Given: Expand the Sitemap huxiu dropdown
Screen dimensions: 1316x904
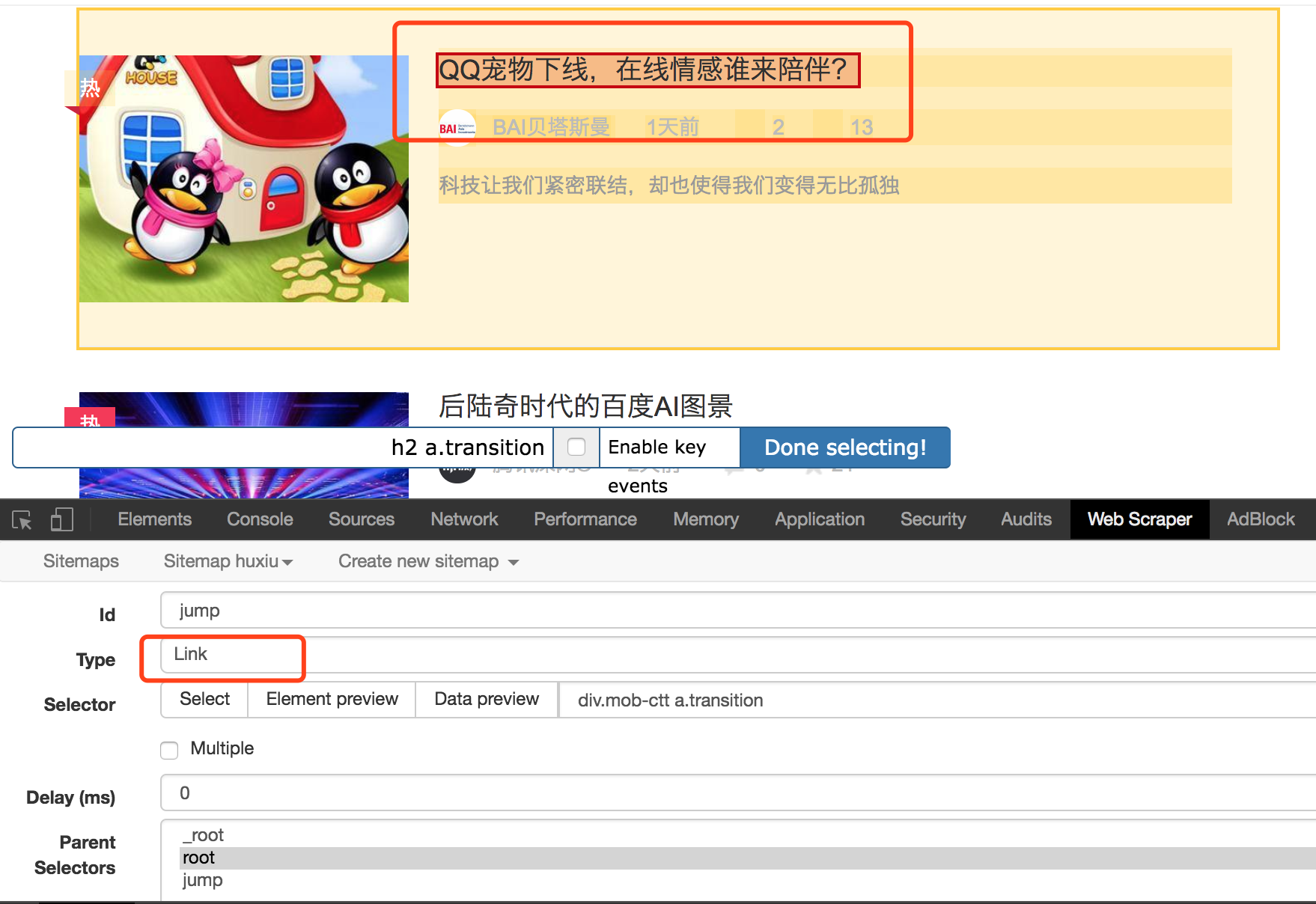Looking at the screenshot, I should click(x=228, y=561).
